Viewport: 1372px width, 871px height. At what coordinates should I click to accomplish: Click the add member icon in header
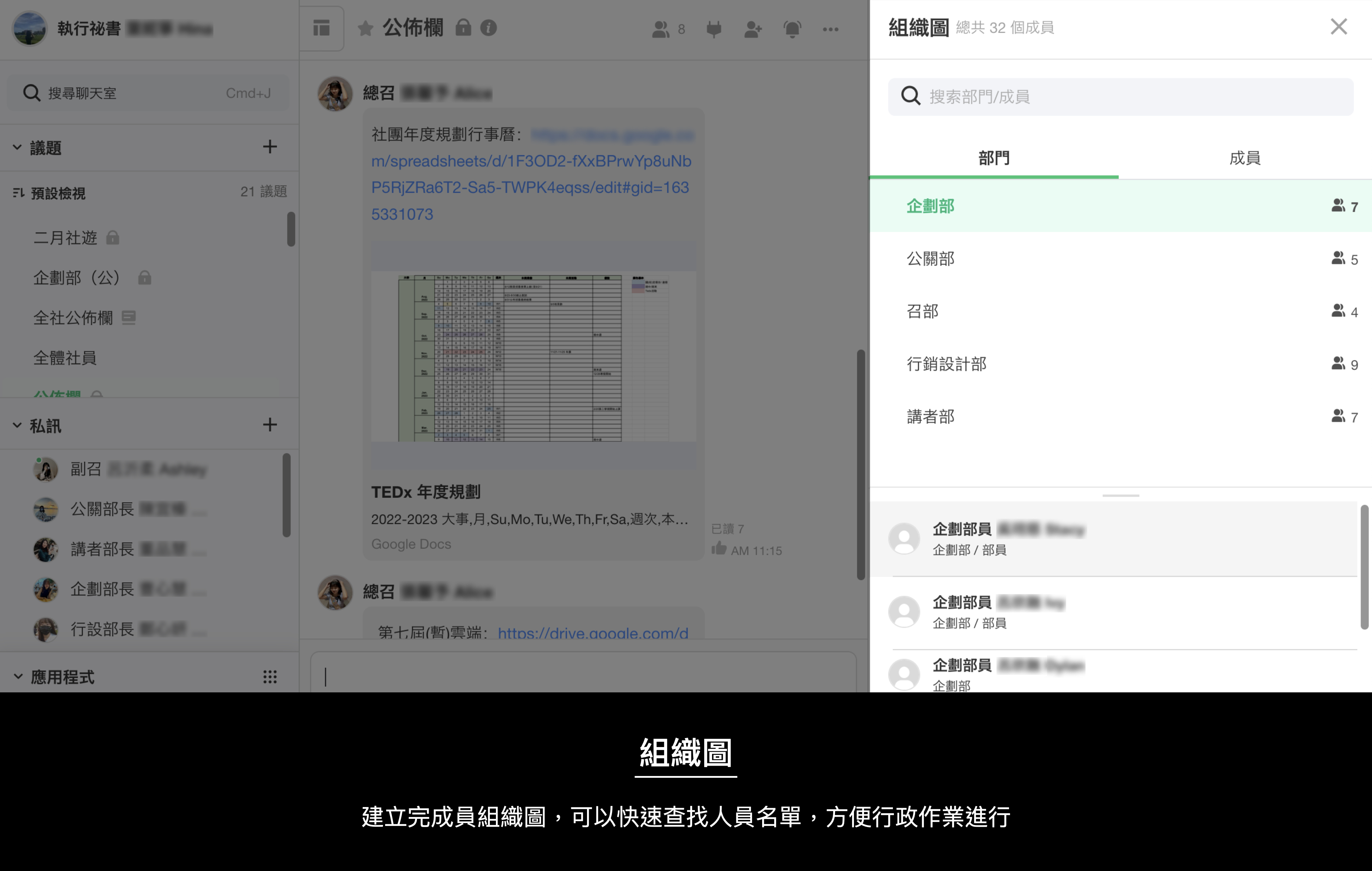click(x=753, y=29)
